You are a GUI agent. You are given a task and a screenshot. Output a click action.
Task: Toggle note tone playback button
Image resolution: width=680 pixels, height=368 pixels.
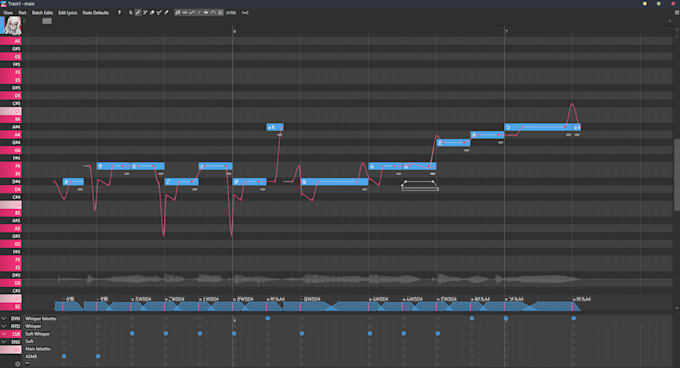pos(177,13)
